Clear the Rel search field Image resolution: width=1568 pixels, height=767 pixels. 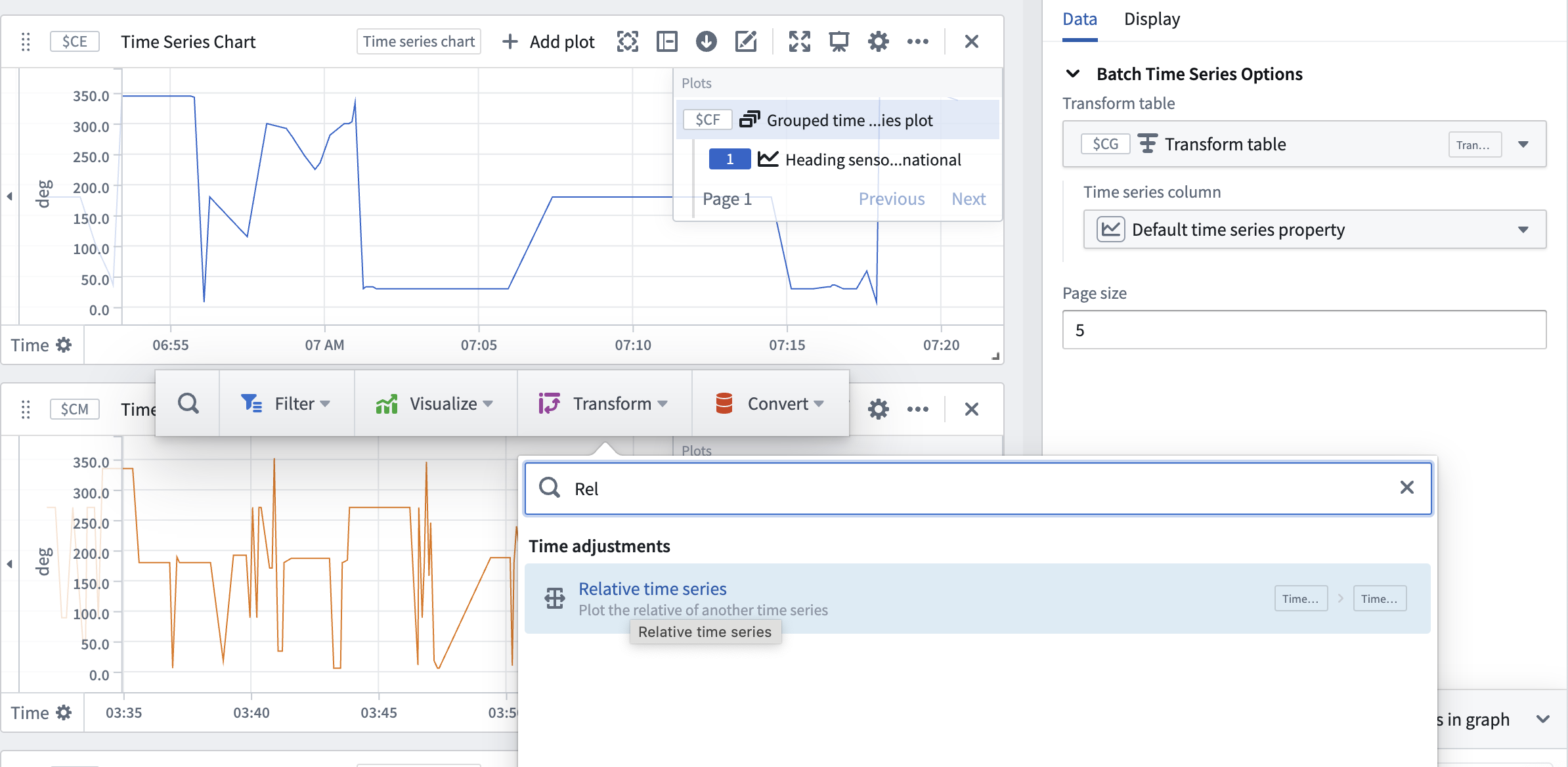tap(1406, 487)
